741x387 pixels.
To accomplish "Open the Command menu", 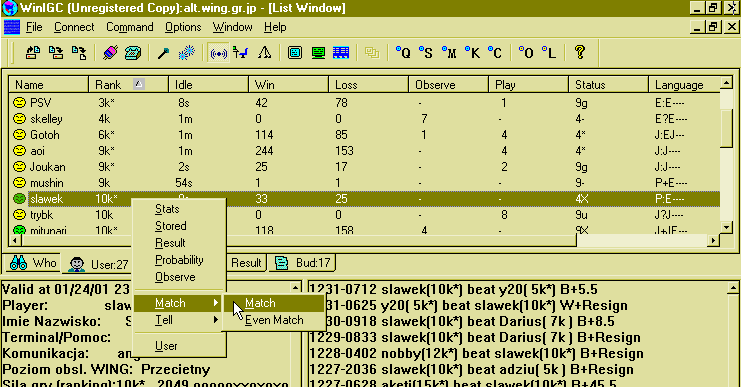I will point(129,27).
